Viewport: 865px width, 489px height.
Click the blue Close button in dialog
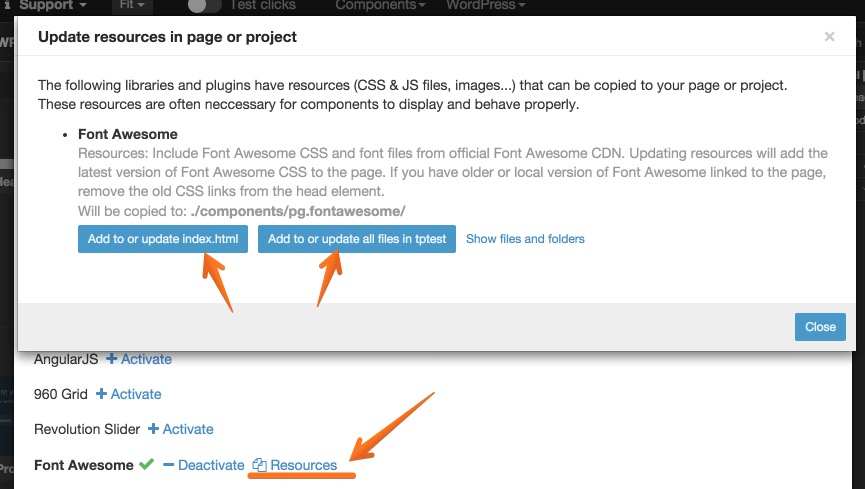click(820, 327)
